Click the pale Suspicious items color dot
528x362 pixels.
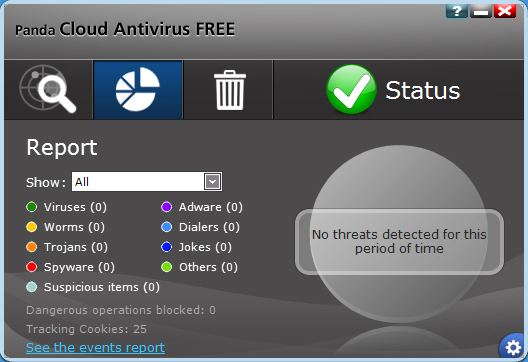pos(32,287)
